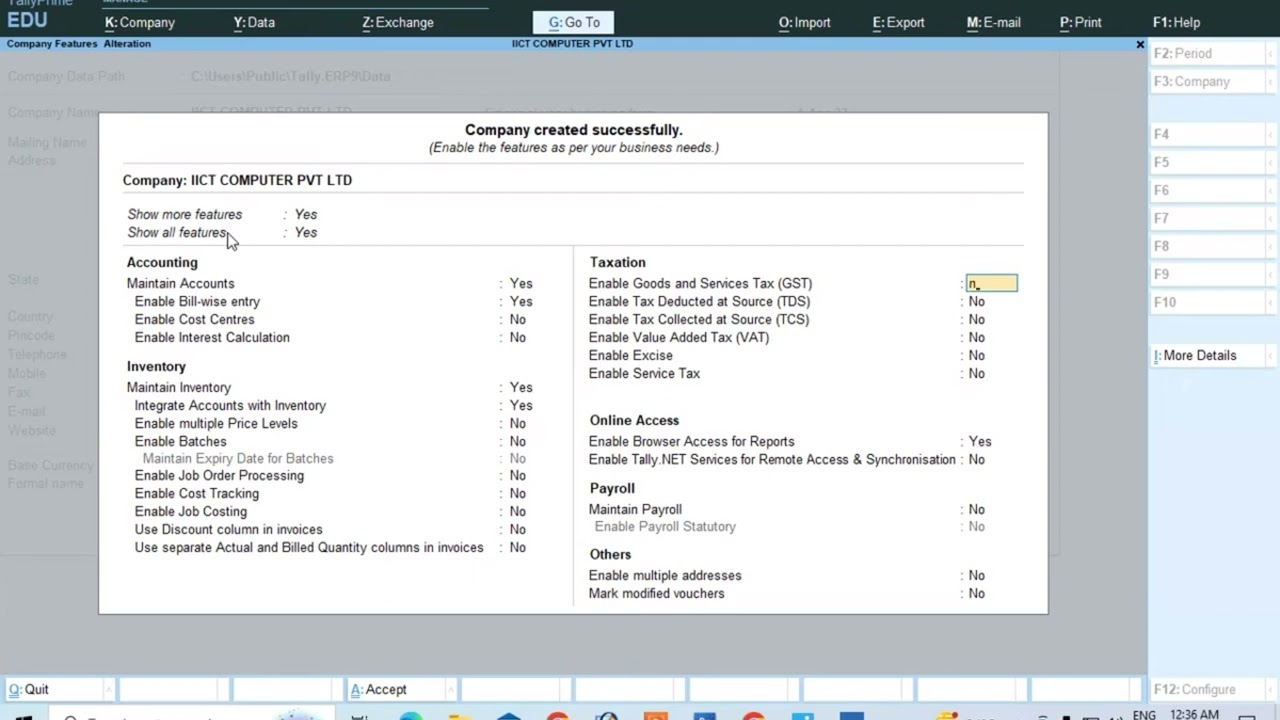Click the Inventory section heading
The height and width of the screenshot is (720, 1280).
[156, 366]
